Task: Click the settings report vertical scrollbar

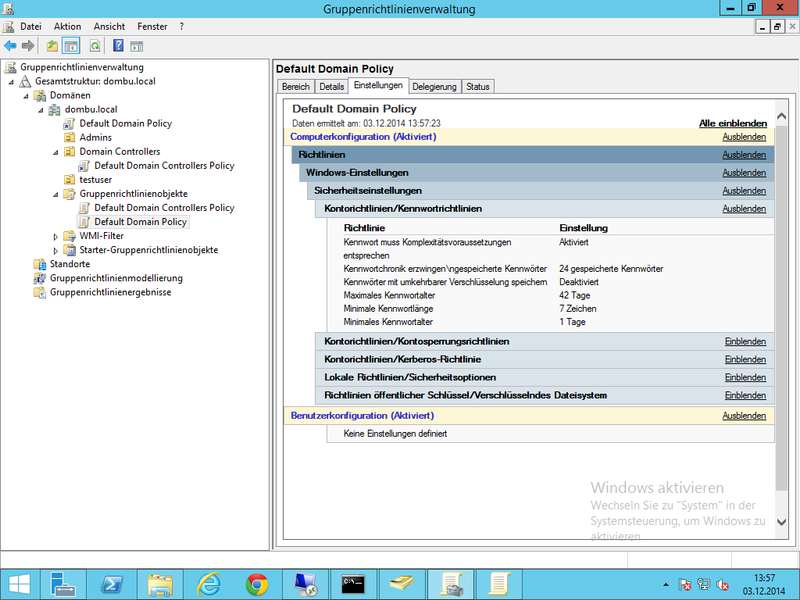Action: (x=781, y=300)
